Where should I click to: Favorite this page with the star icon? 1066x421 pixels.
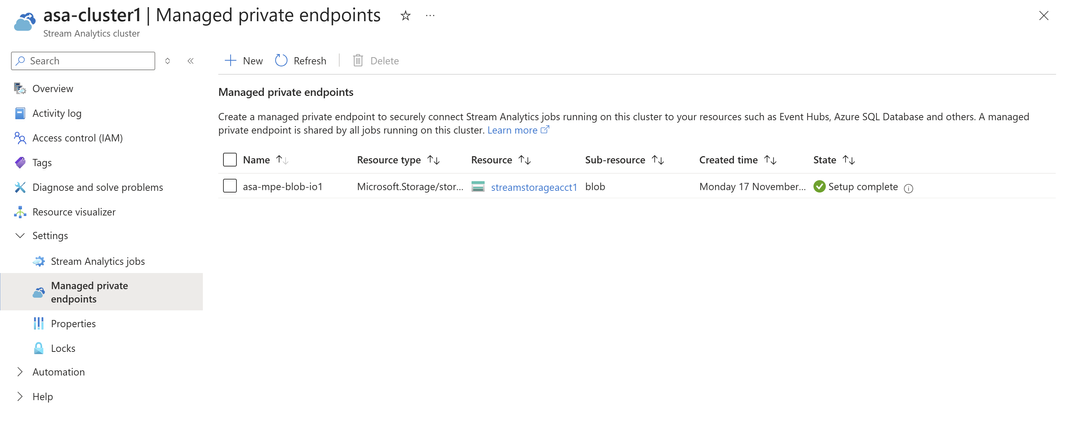pos(405,16)
